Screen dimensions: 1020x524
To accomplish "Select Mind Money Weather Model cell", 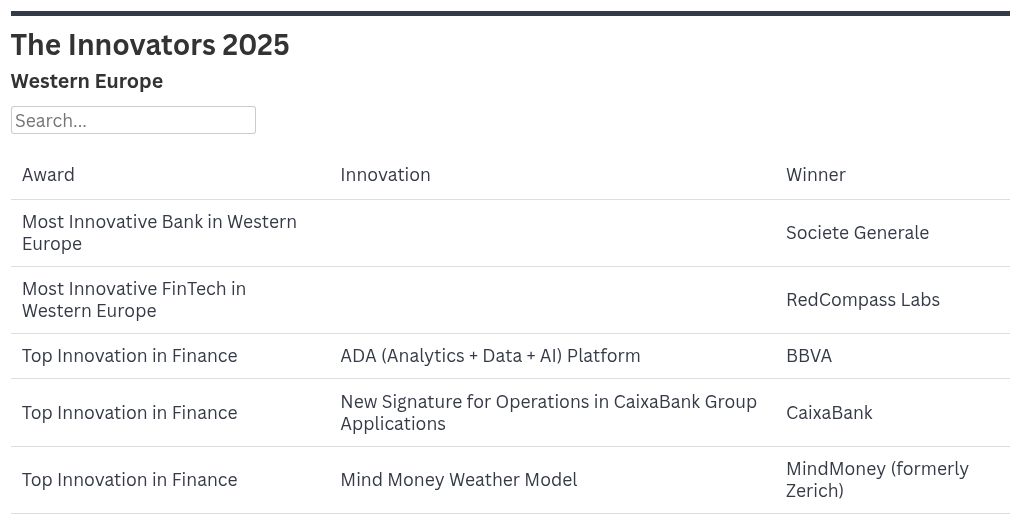I will (458, 480).
